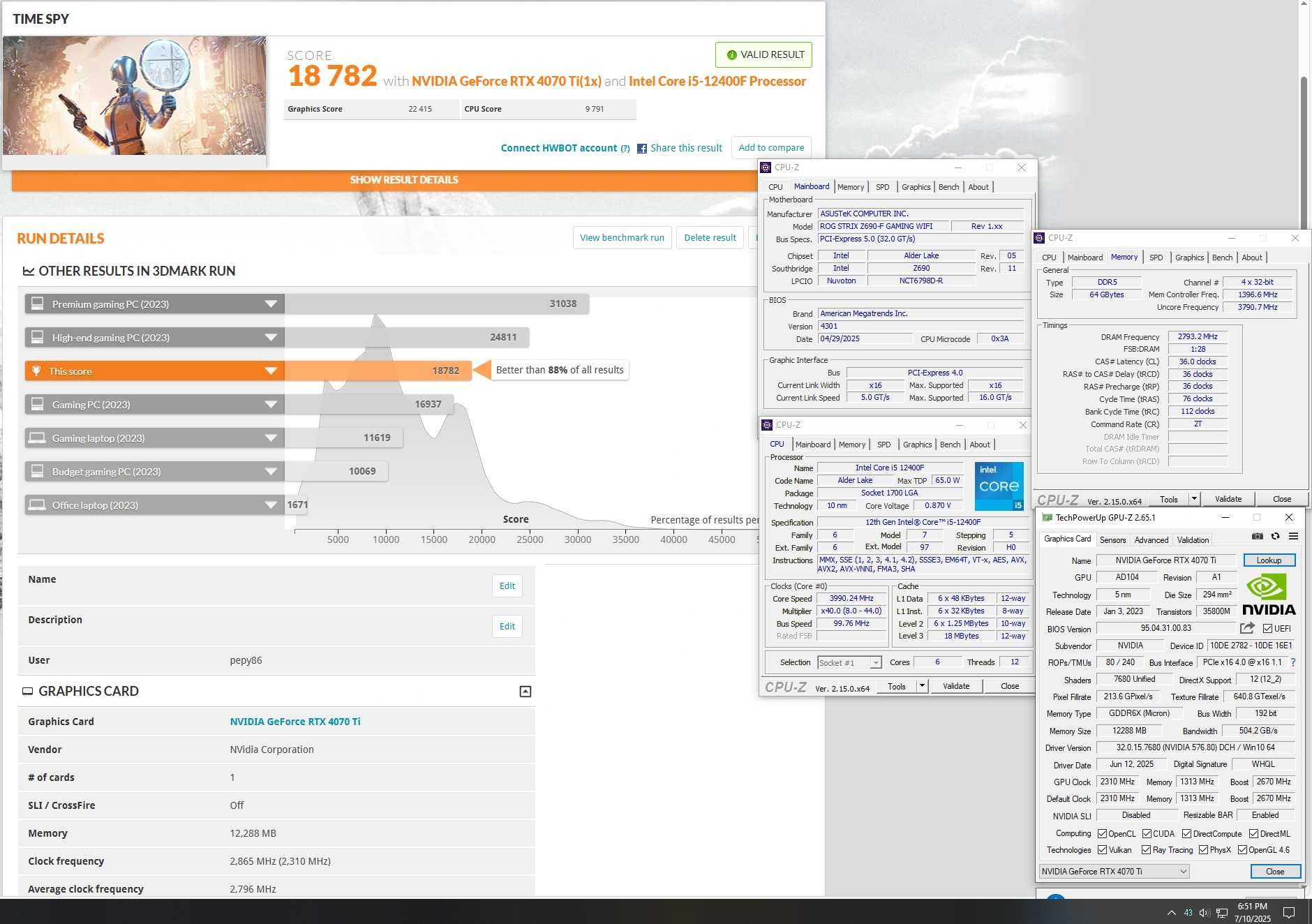The width and height of the screenshot is (1312, 924).
Task: Toggle the CUDA checkbox
Action: click(x=1147, y=833)
